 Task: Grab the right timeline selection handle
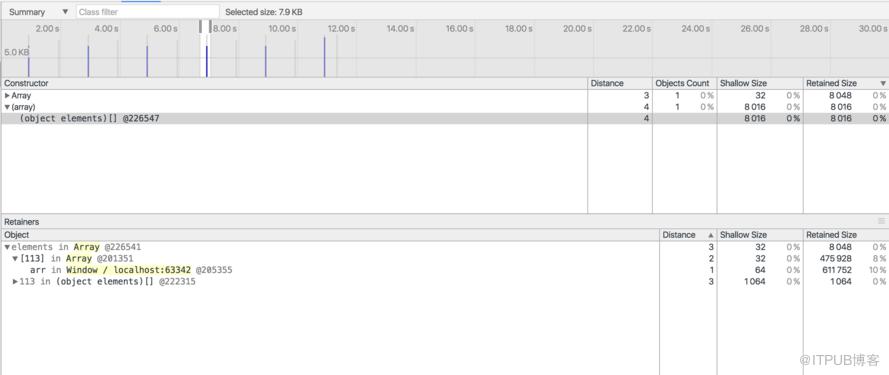pos(210,26)
